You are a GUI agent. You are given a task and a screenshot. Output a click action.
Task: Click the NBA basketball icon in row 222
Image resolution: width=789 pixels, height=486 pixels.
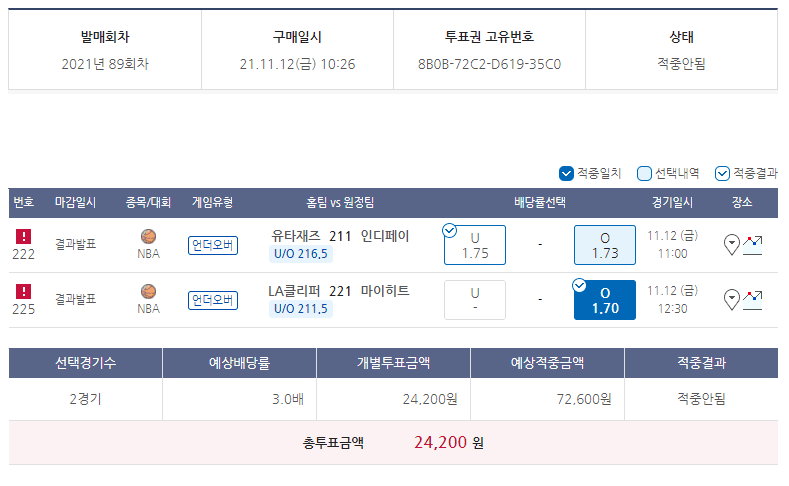click(x=148, y=237)
